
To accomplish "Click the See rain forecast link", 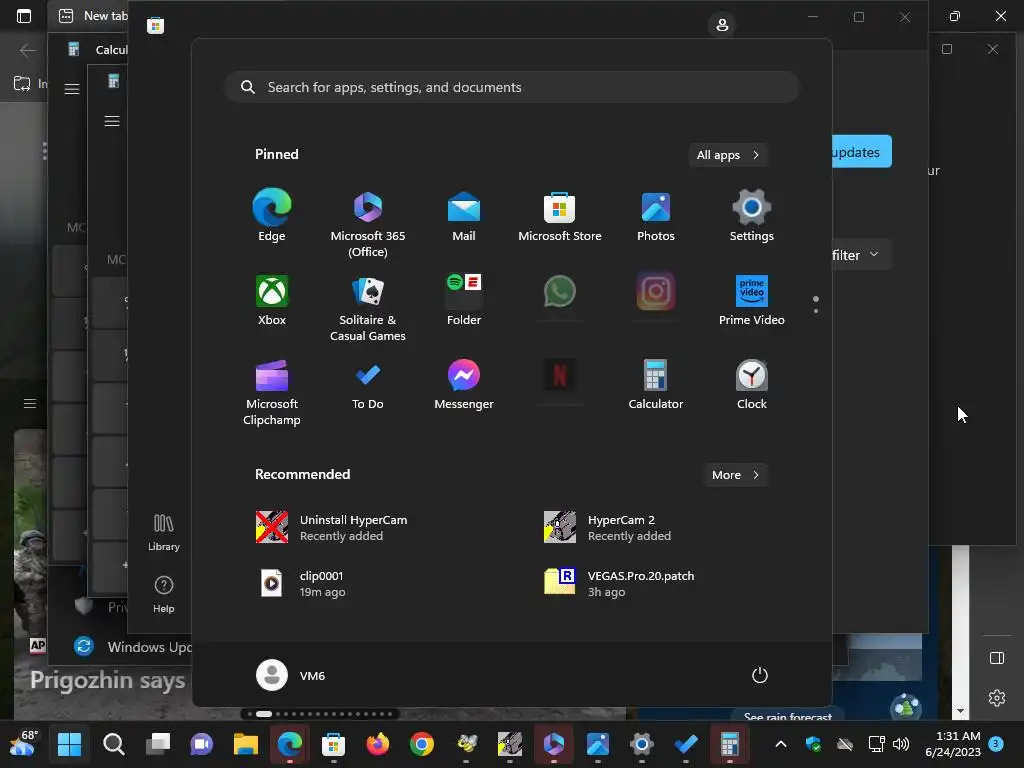I will click(x=788, y=716).
